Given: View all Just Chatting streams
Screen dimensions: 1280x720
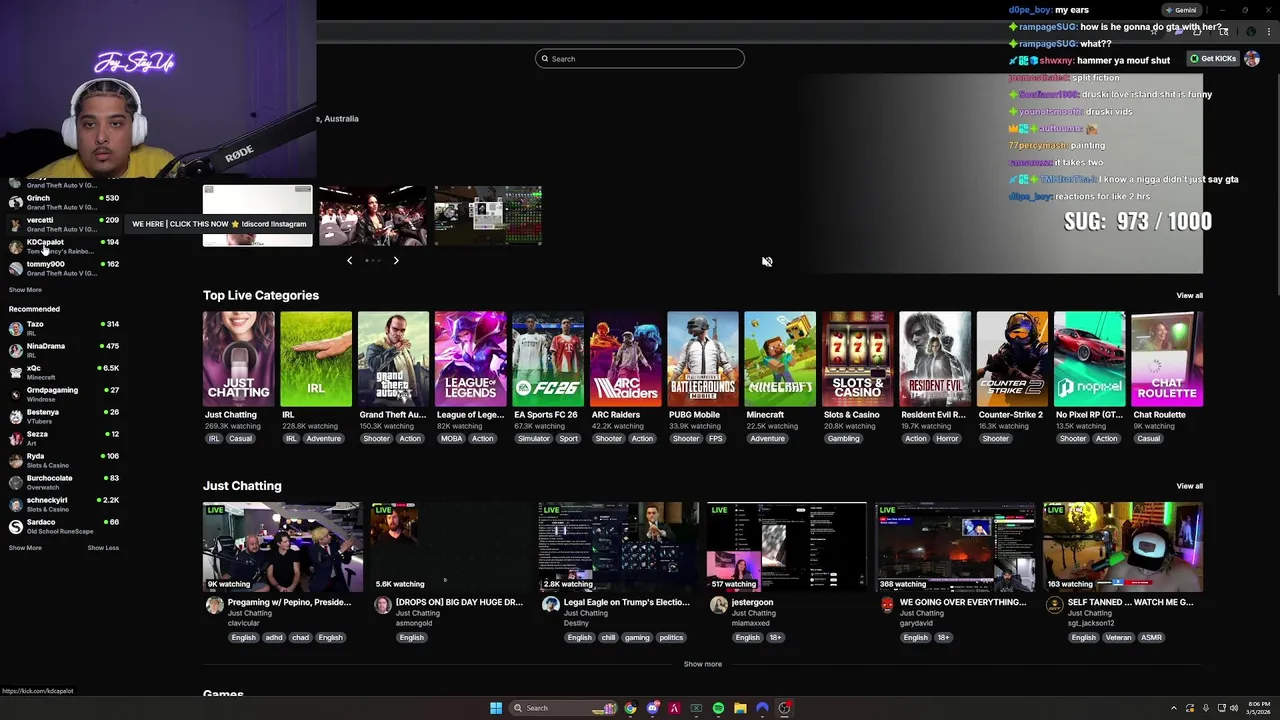Looking at the screenshot, I should point(1189,486).
